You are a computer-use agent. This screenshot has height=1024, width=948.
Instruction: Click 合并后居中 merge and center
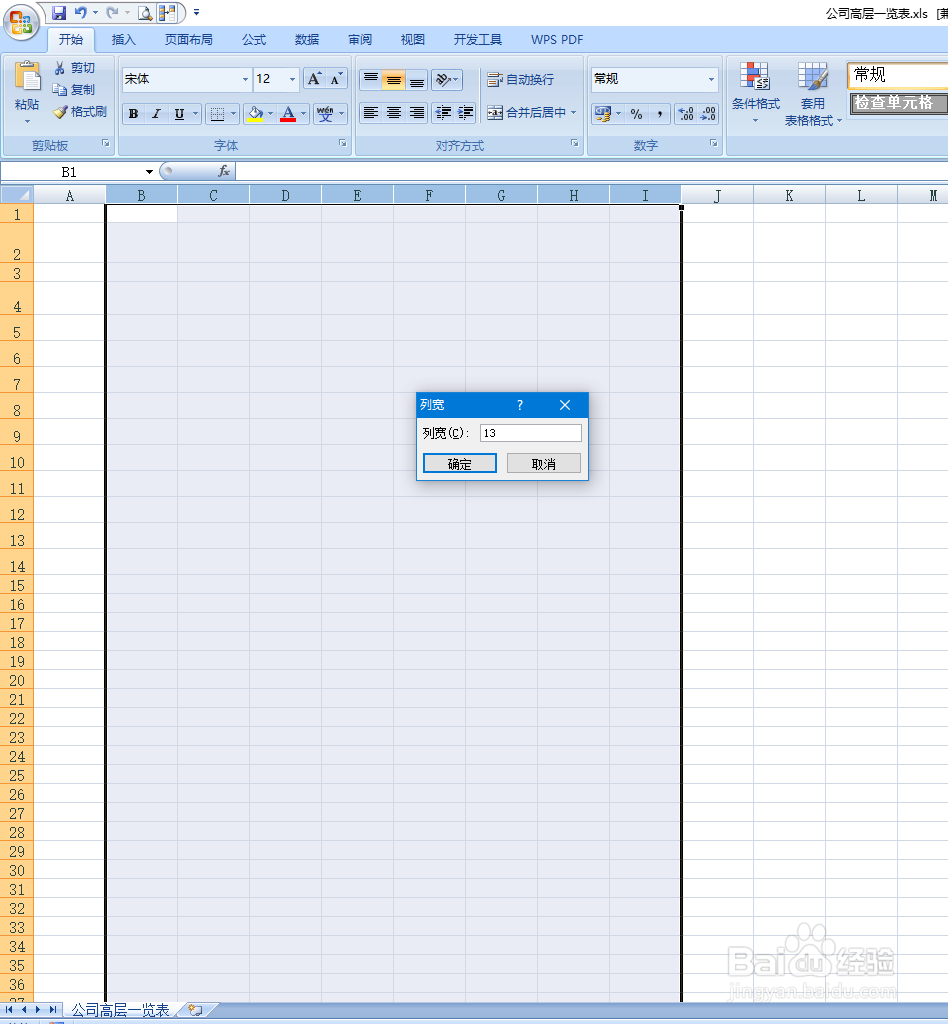tap(526, 113)
